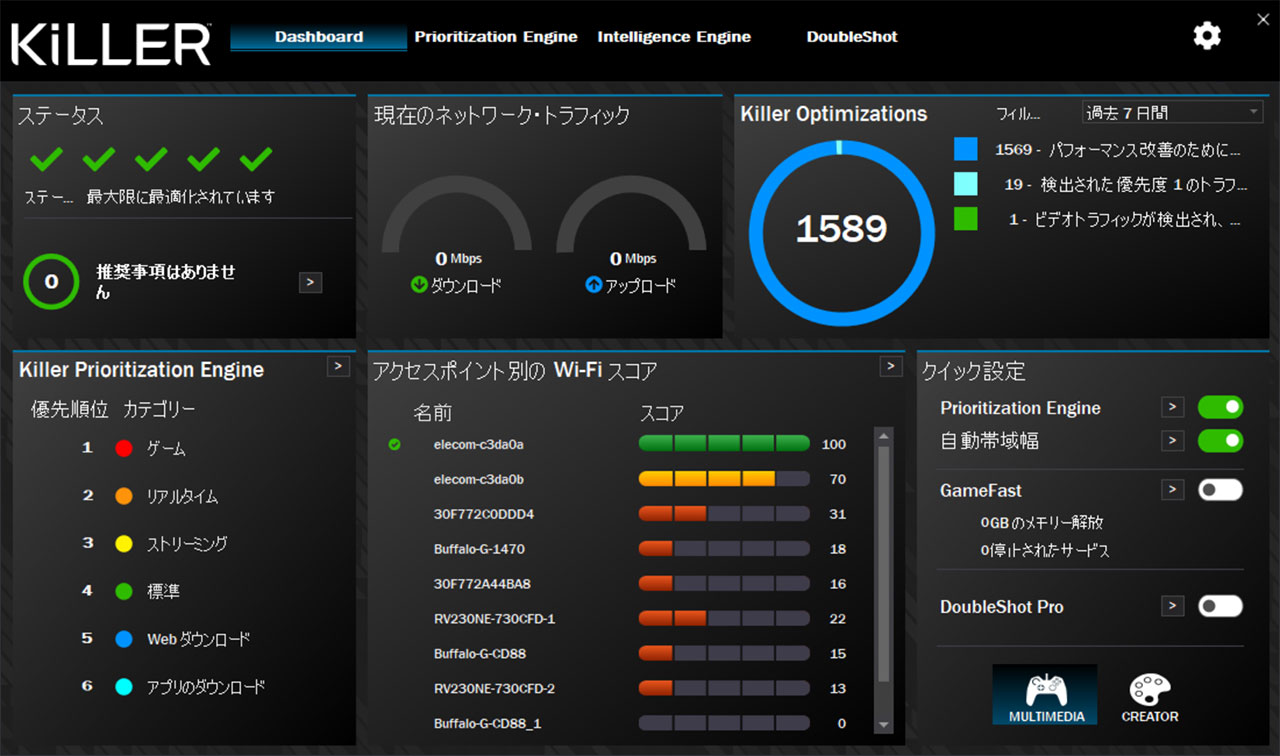Select the 30F772C0DDD4 access point
The image size is (1280, 756).
click(x=484, y=514)
